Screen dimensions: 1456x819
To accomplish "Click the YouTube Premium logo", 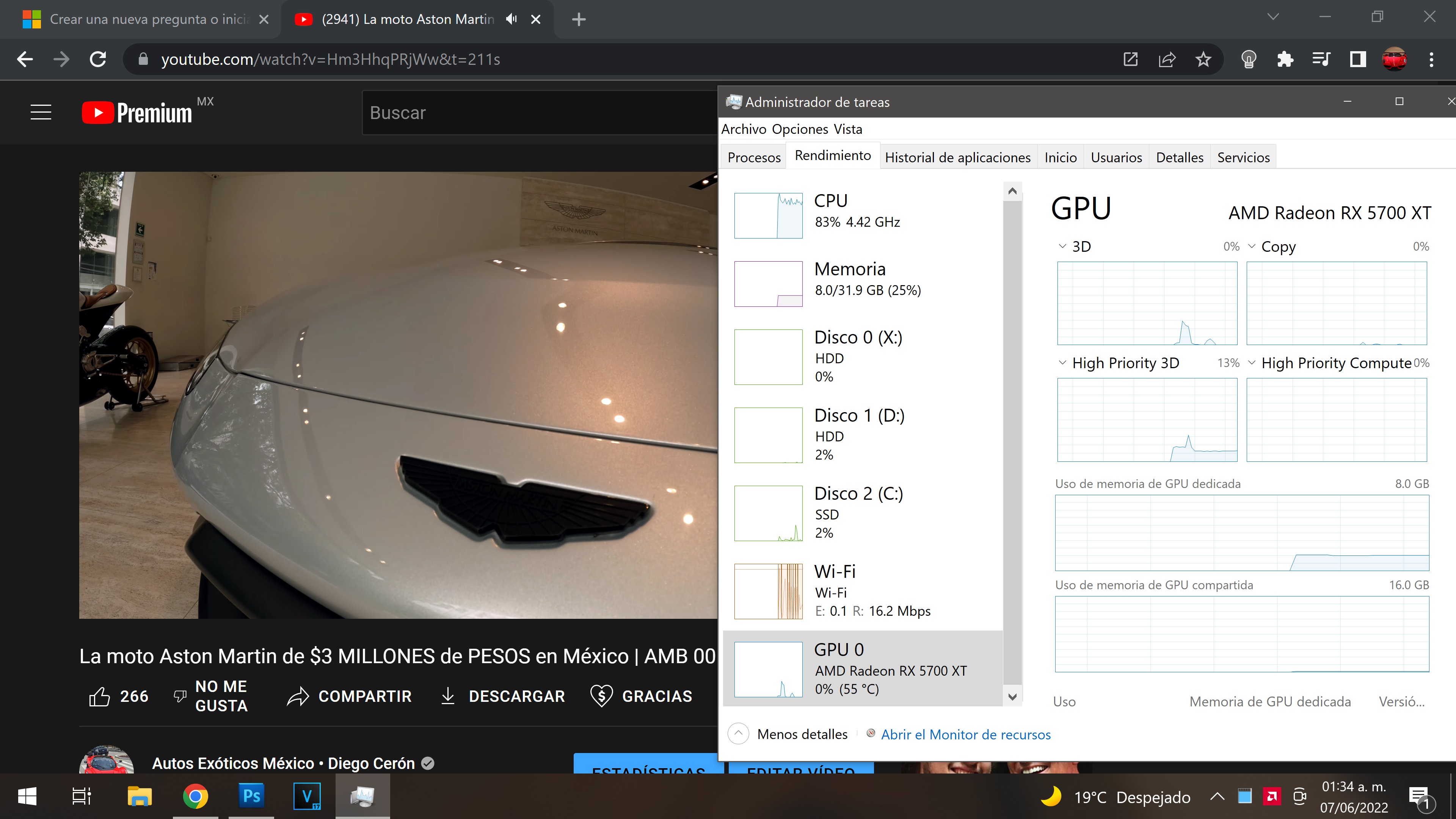I will pos(137,113).
